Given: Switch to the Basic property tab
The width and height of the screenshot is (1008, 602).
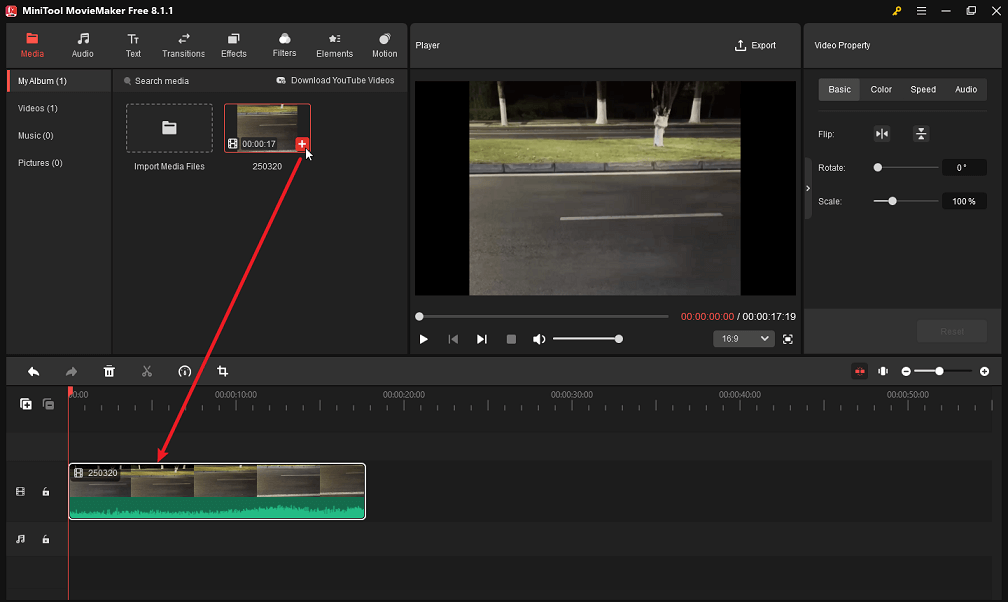Looking at the screenshot, I should tap(839, 89).
